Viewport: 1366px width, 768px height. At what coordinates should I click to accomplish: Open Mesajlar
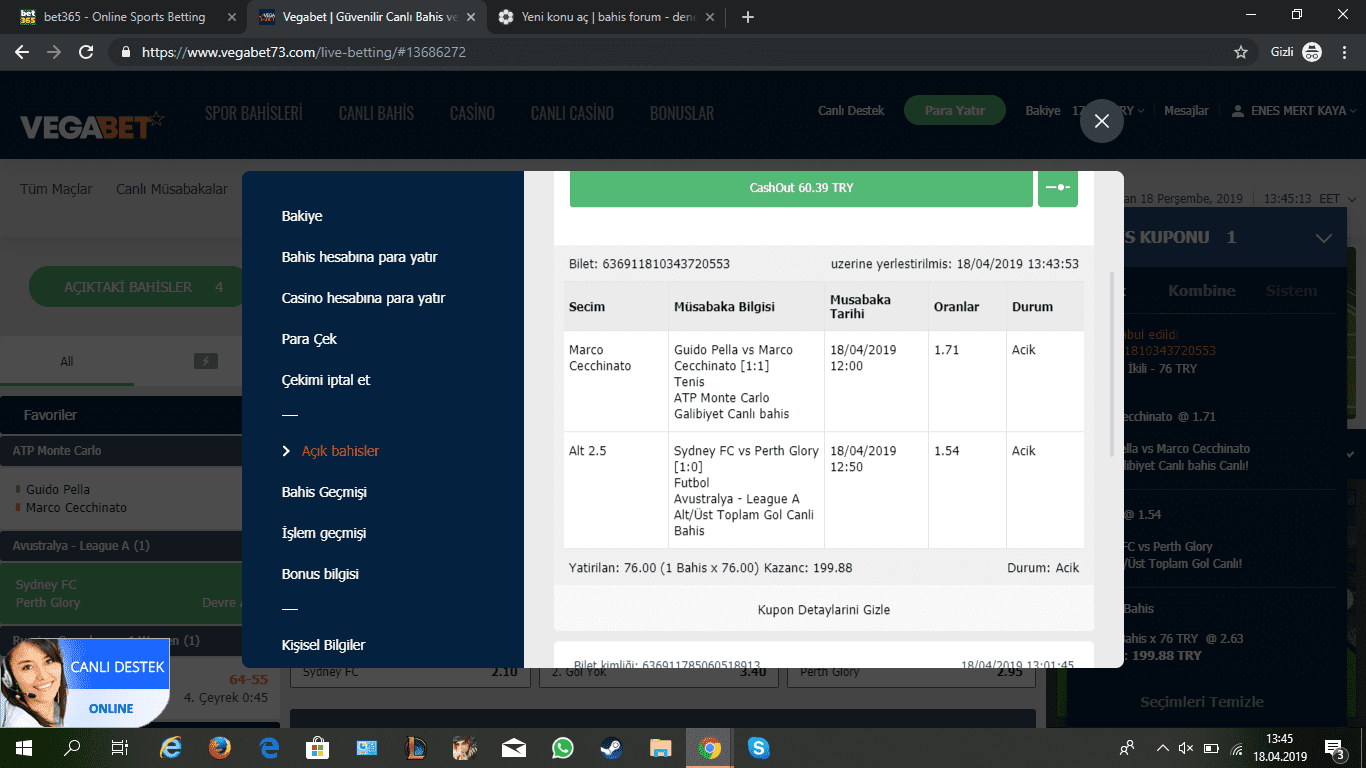(x=1186, y=111)
